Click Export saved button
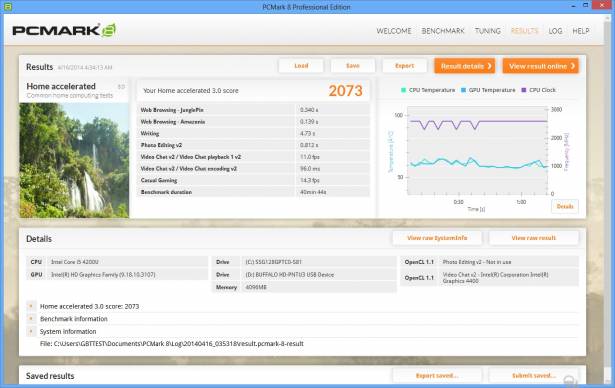Viewport: 615px width, 388px height. click(437, 375)
